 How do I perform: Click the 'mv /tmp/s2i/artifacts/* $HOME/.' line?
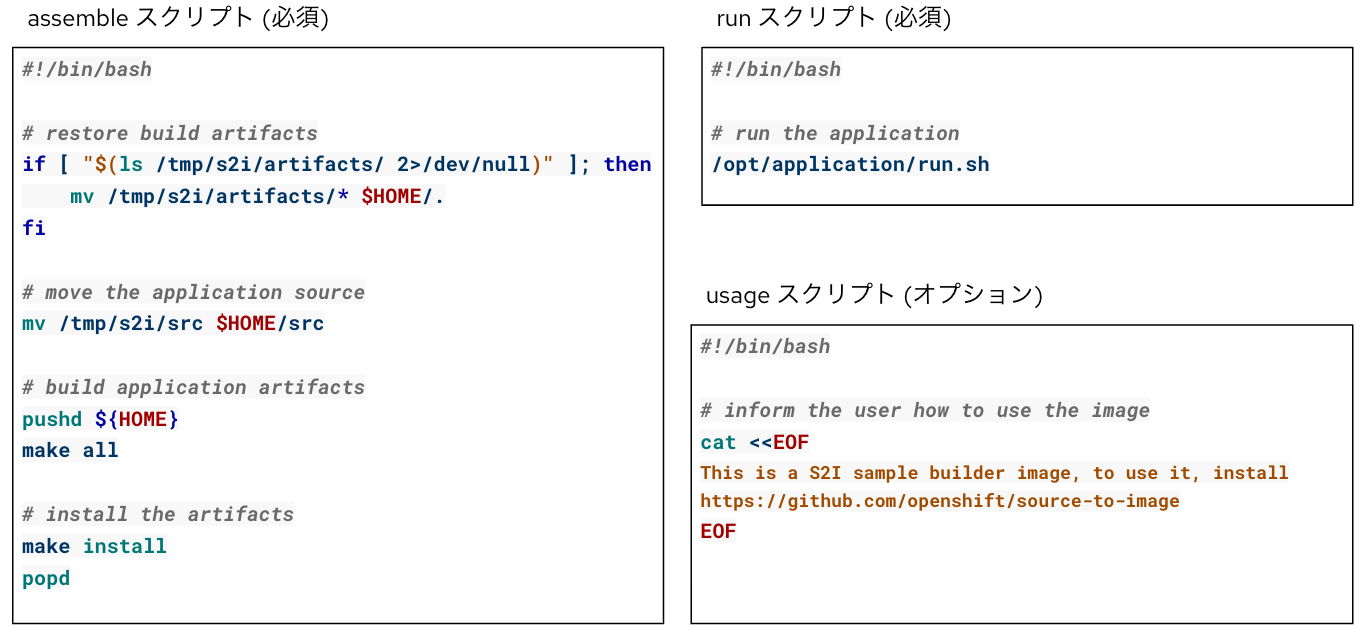click(257, 196)
